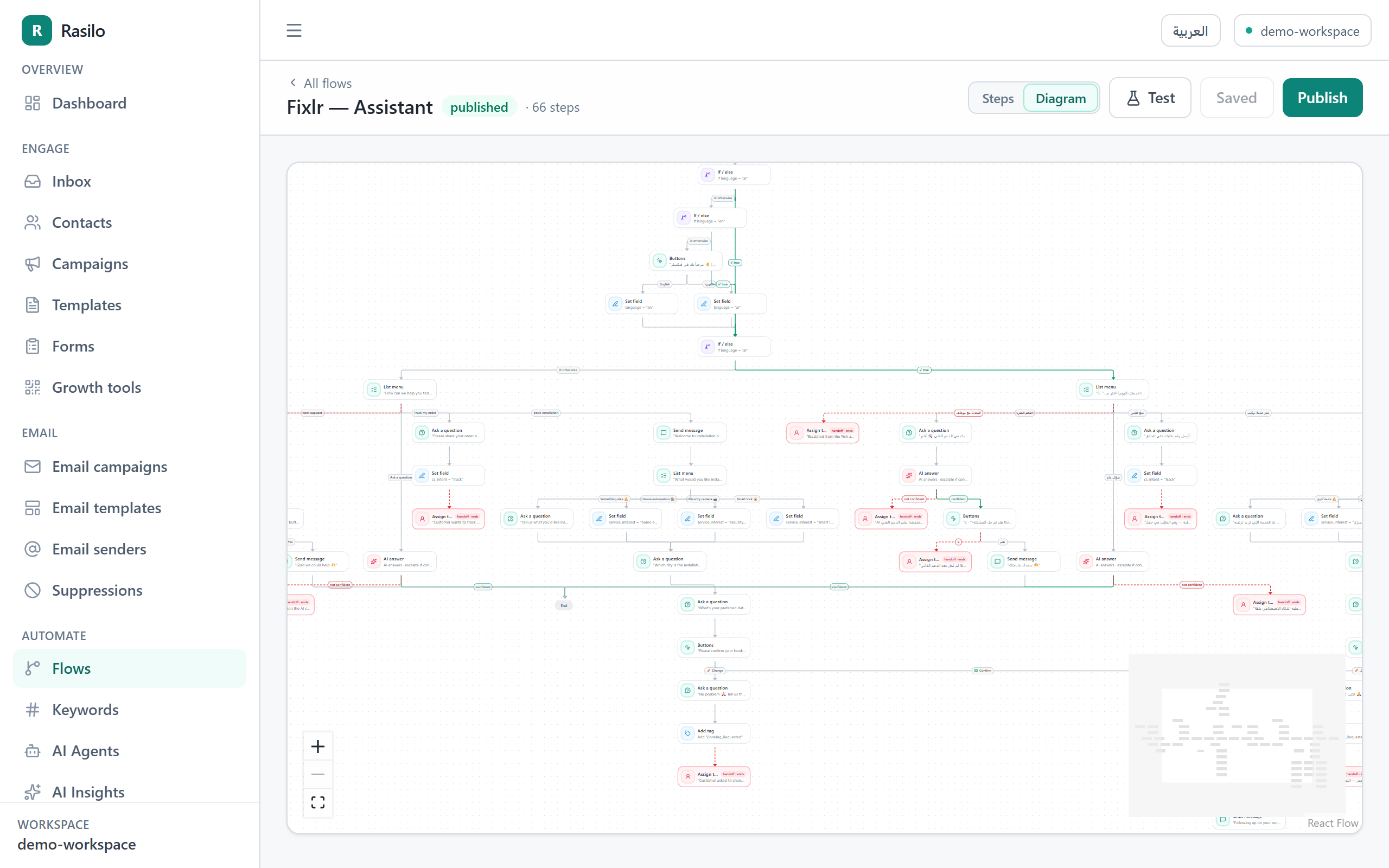Open the Suppressions page
The width and height of the screenshot is (1389, 868).
coord(129,591)
